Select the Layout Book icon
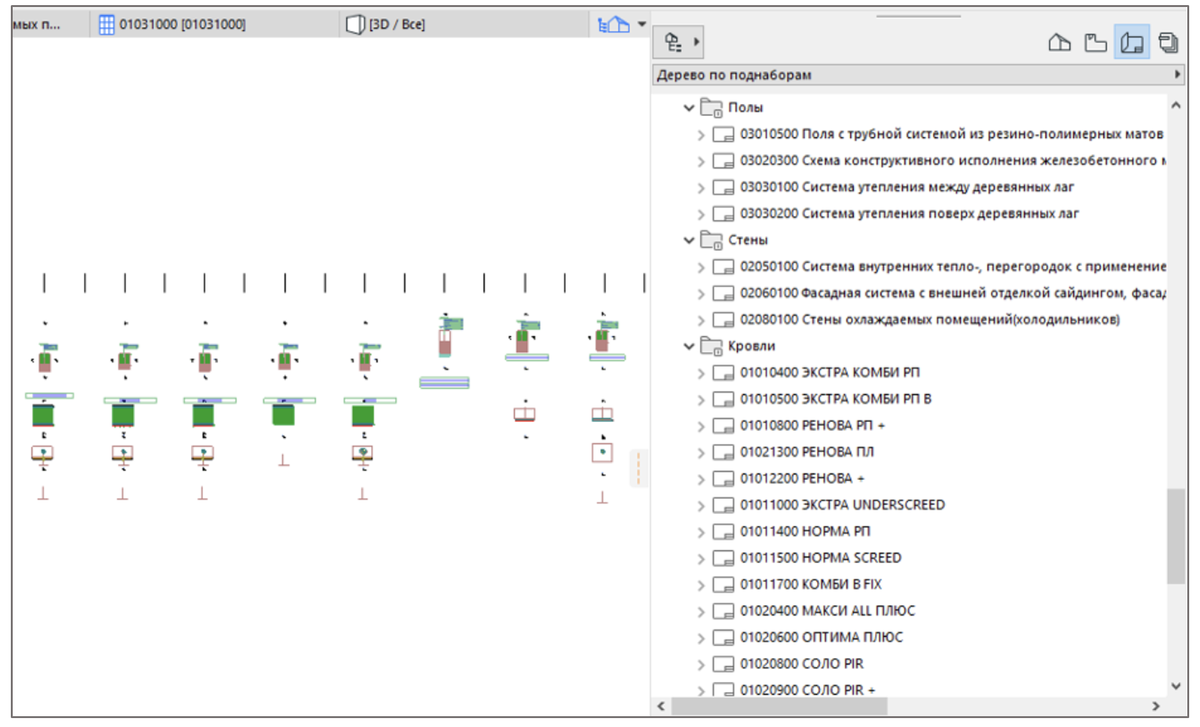This screenshot has width=1200, height=727. click(x=1132, y=43)
